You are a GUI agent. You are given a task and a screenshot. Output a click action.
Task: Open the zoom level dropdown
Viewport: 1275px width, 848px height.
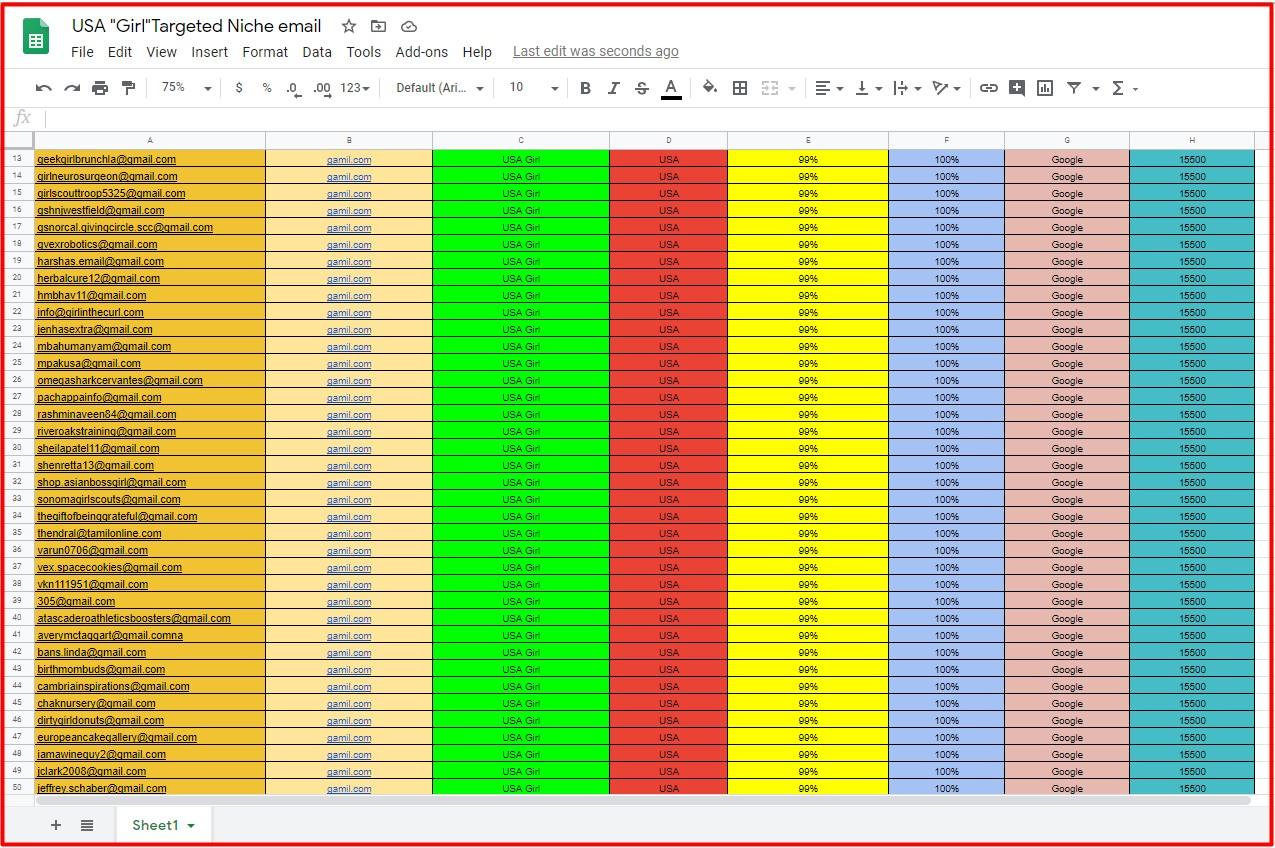(x=185, y=88)
